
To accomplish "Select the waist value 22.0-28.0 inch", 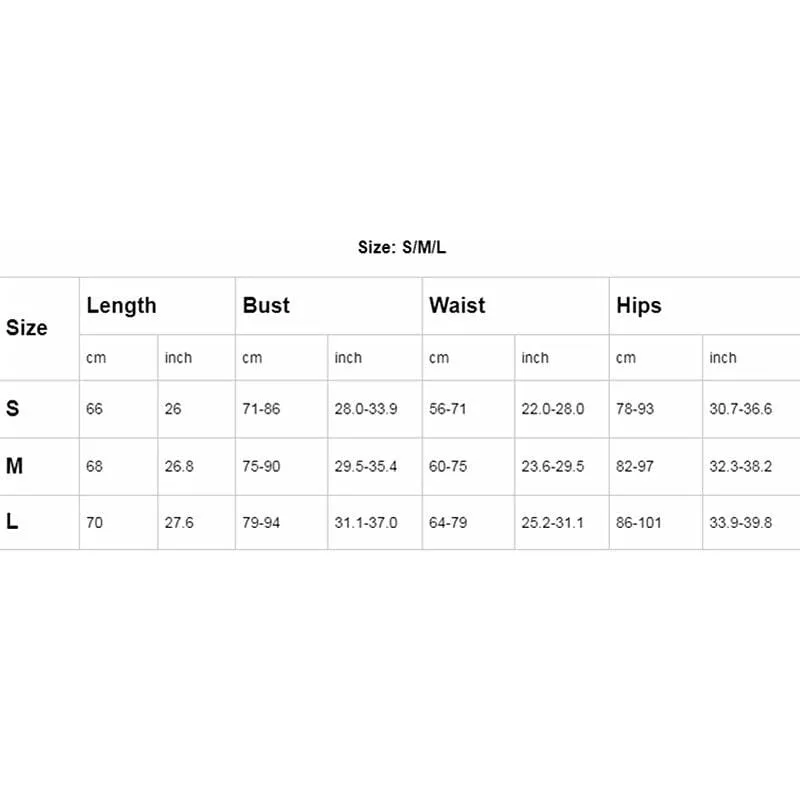I will tap(553, 409).
